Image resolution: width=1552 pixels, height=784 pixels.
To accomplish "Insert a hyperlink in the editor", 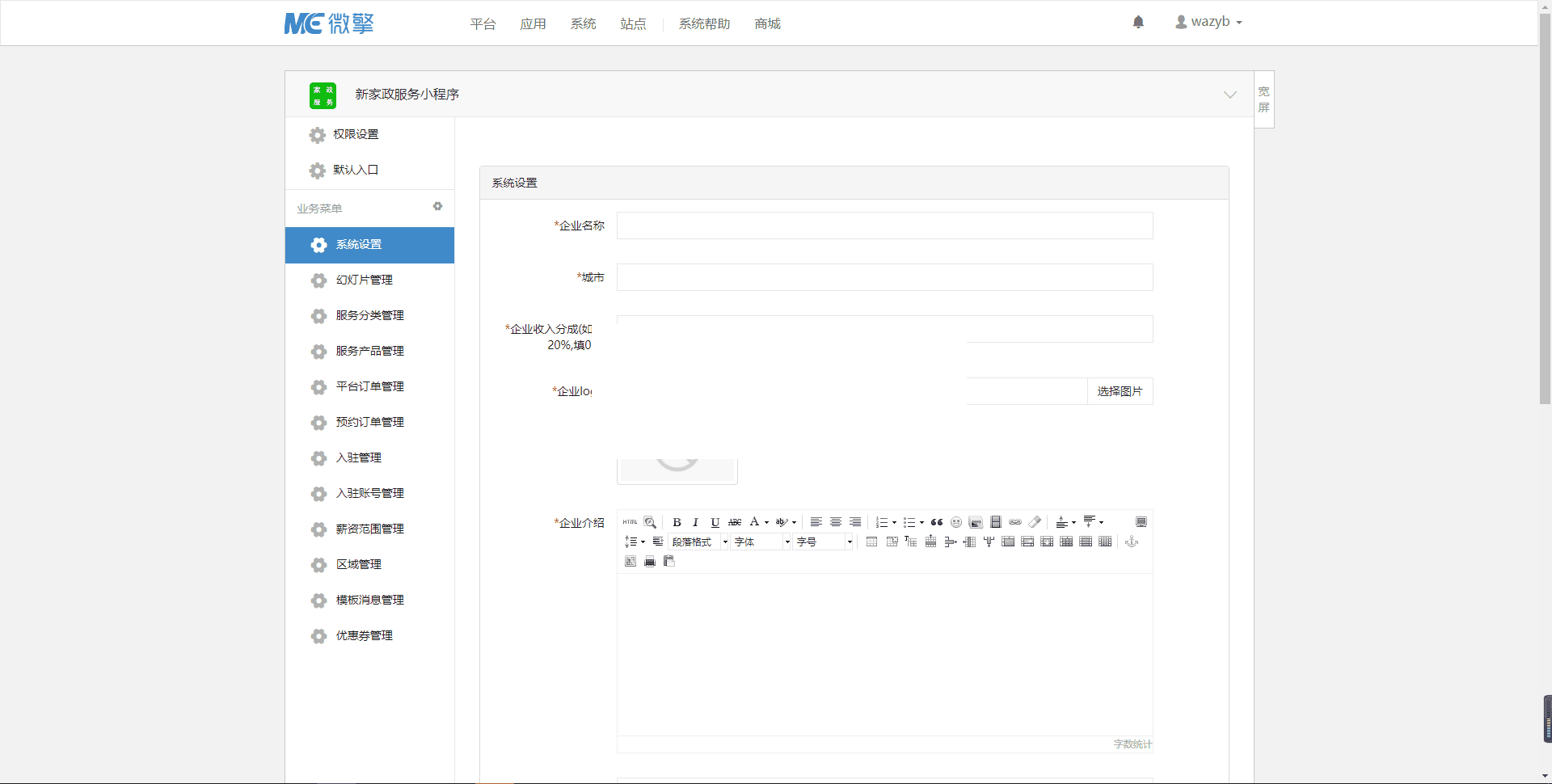I will (1016, 522).
